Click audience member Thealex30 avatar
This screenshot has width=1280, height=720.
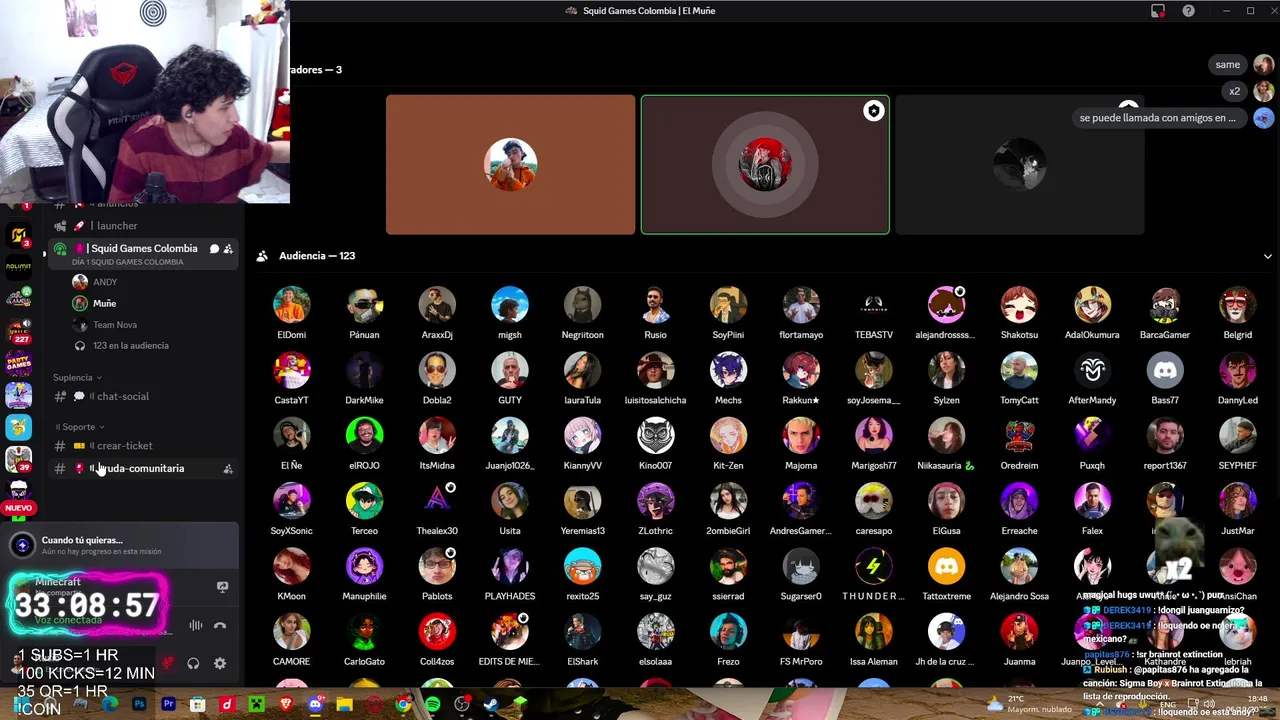click(437, 502)
